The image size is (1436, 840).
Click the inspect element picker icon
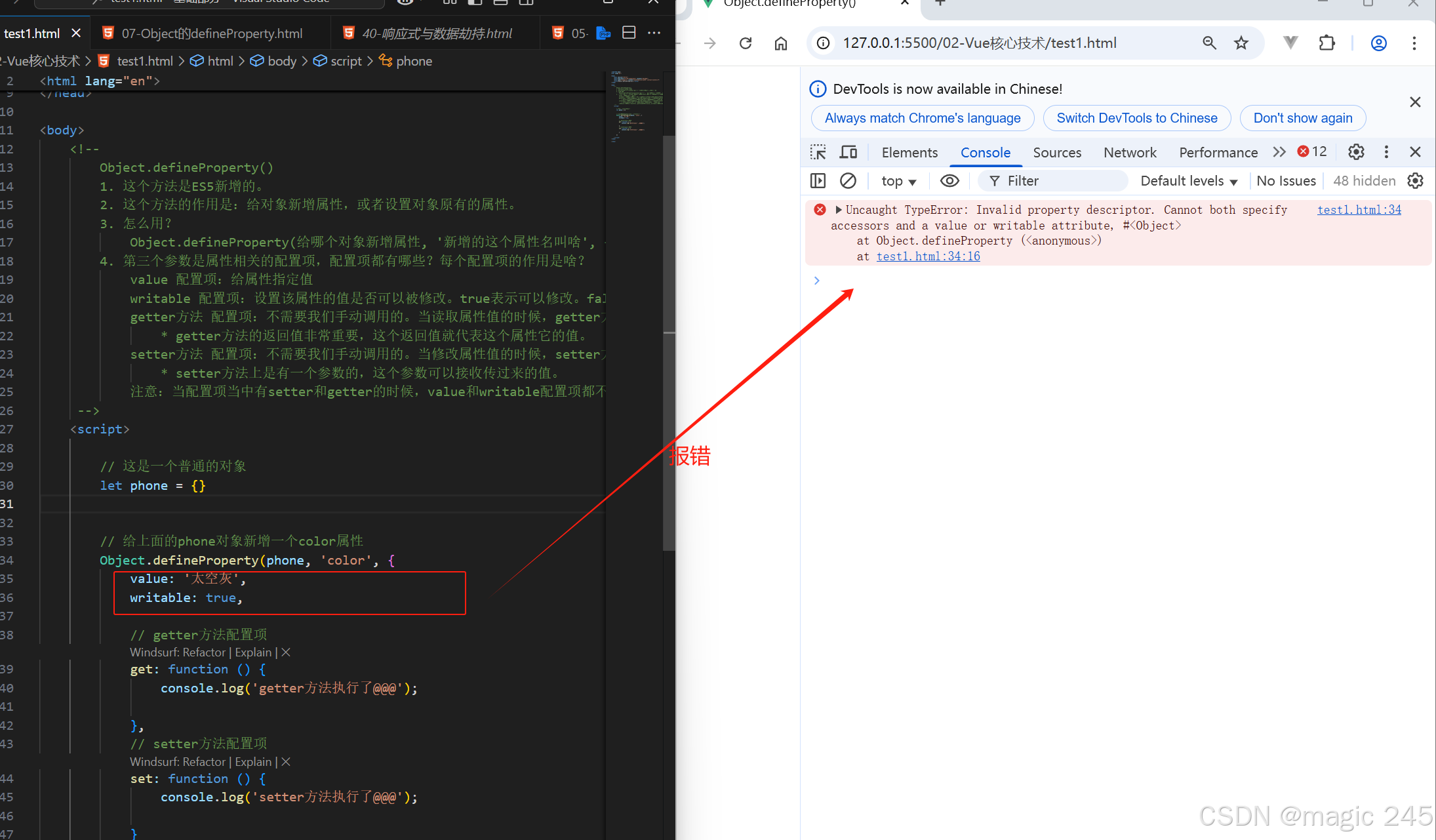(x=818, y=152)
